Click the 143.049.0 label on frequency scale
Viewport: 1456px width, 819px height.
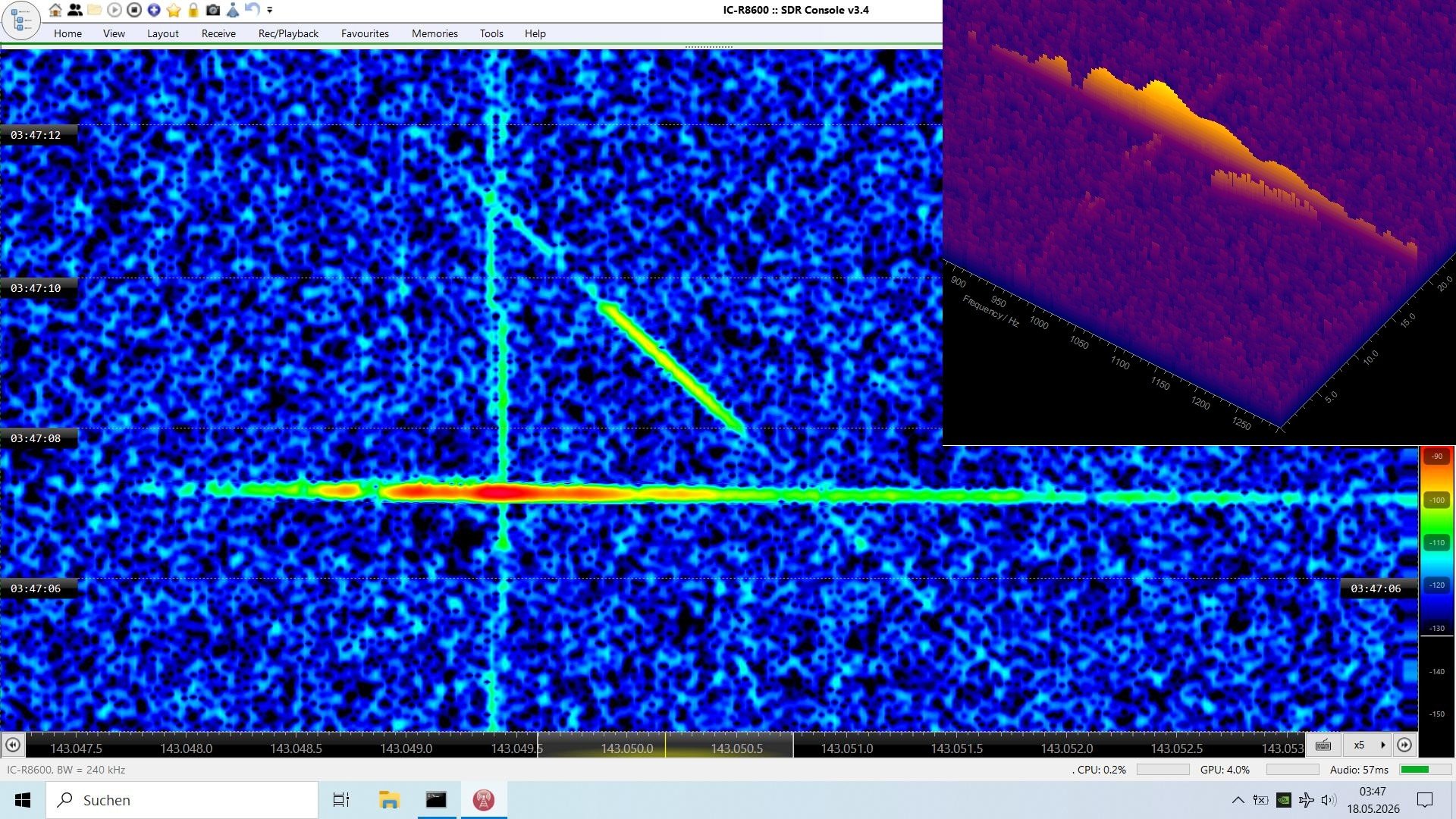point(406,748)
